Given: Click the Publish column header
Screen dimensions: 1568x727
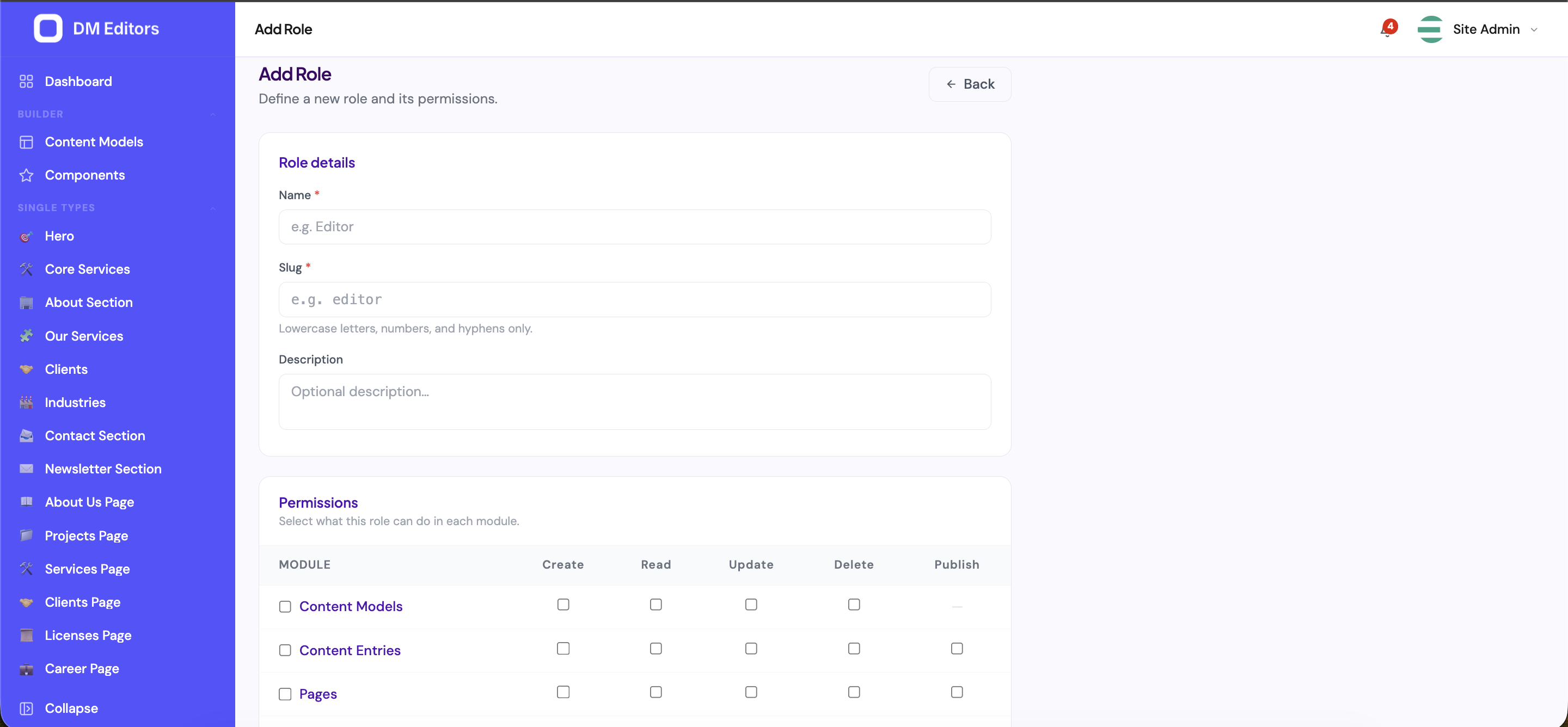Looking at the screenshot, I should pos(956,564).
